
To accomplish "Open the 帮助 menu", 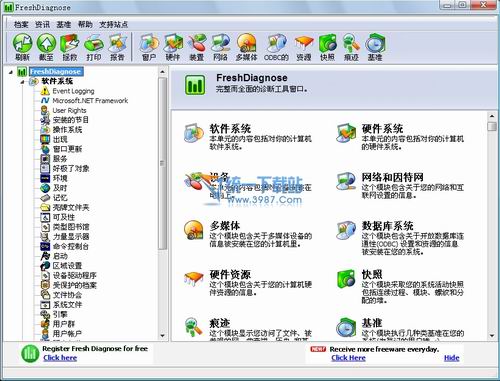I will pos(85,25).
